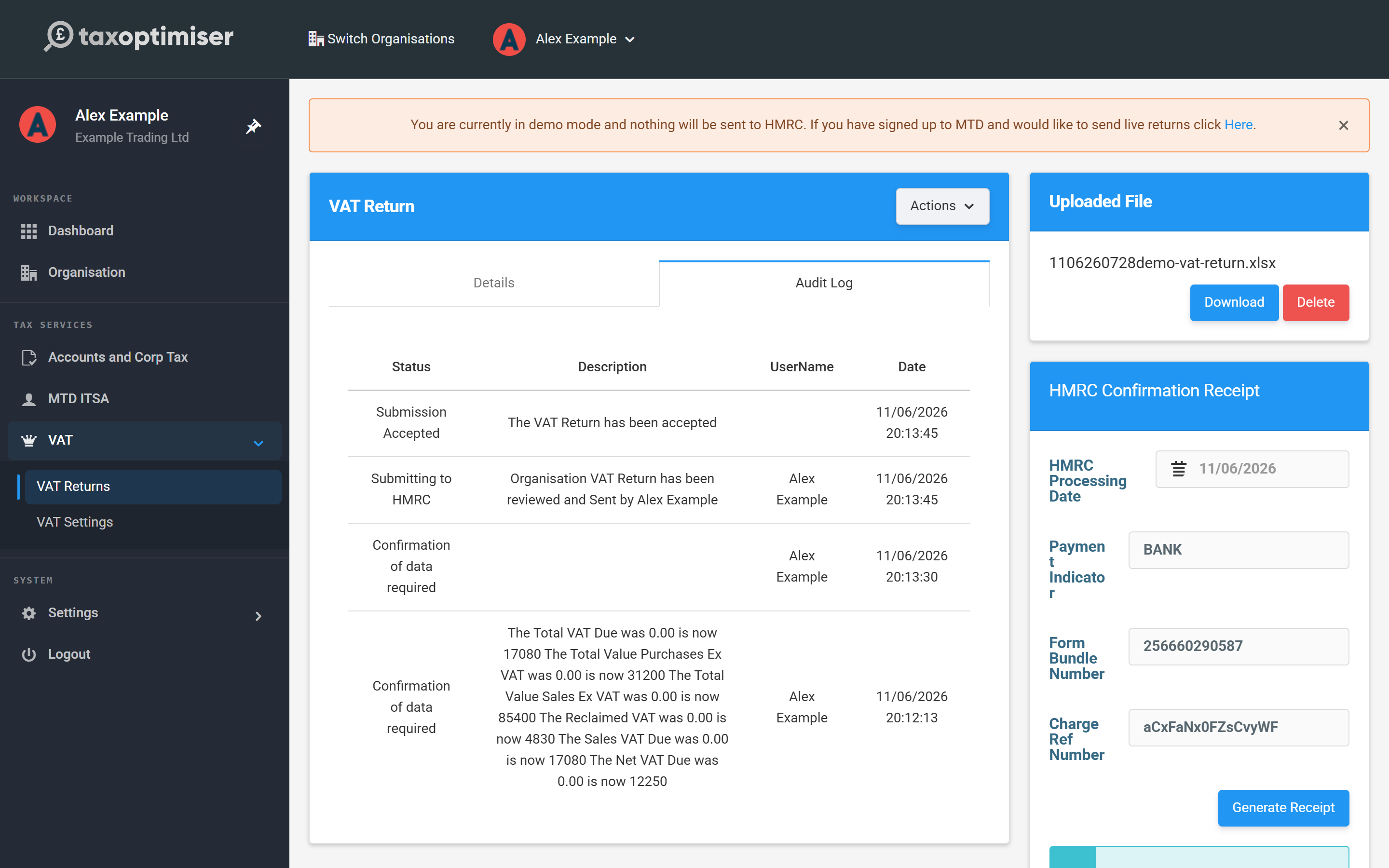This screenshot has height=868, width=1389.
Task: Open MTD ITSA section
Action: point(145,399)
